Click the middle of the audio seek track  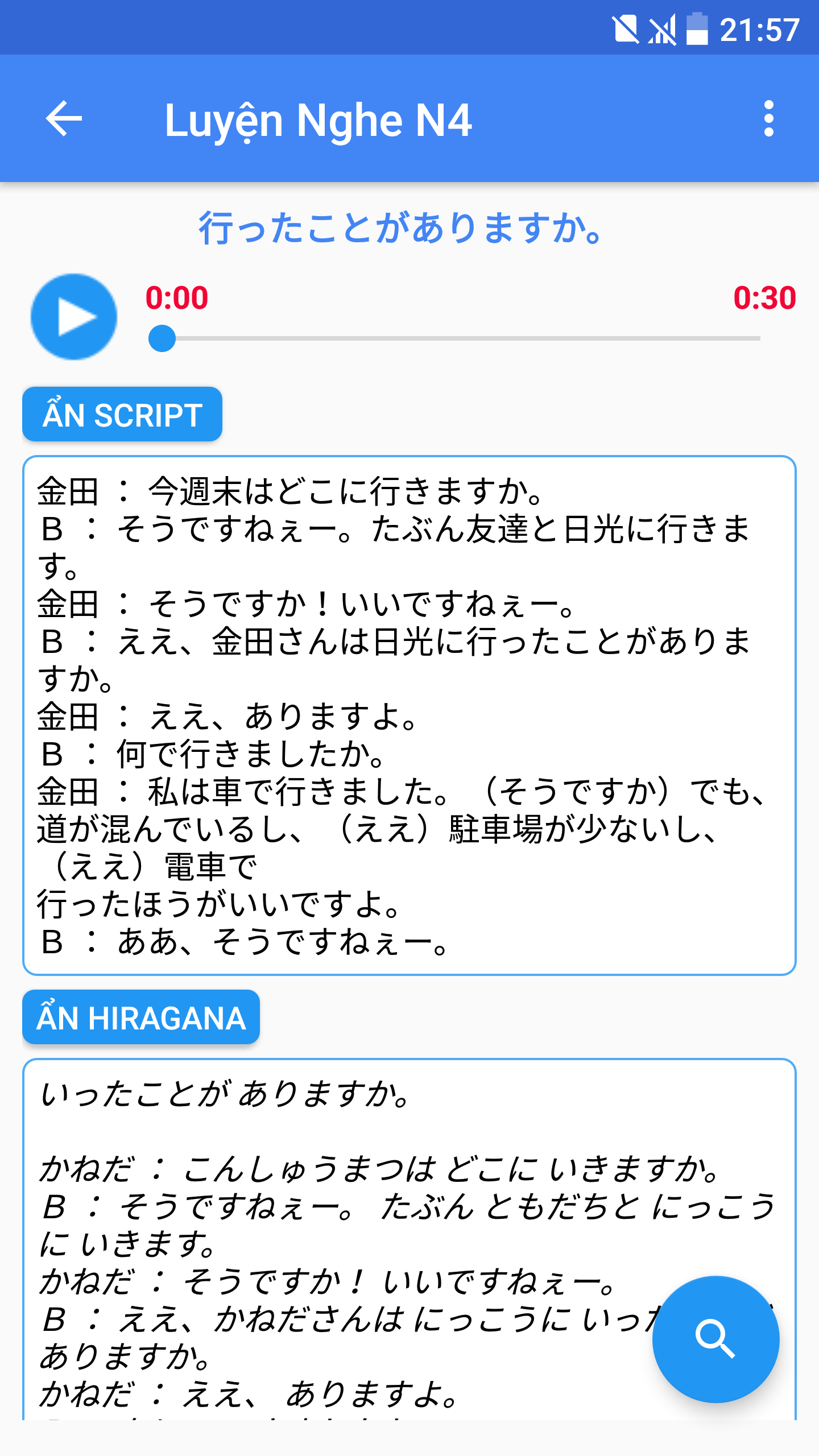point(454,338)
